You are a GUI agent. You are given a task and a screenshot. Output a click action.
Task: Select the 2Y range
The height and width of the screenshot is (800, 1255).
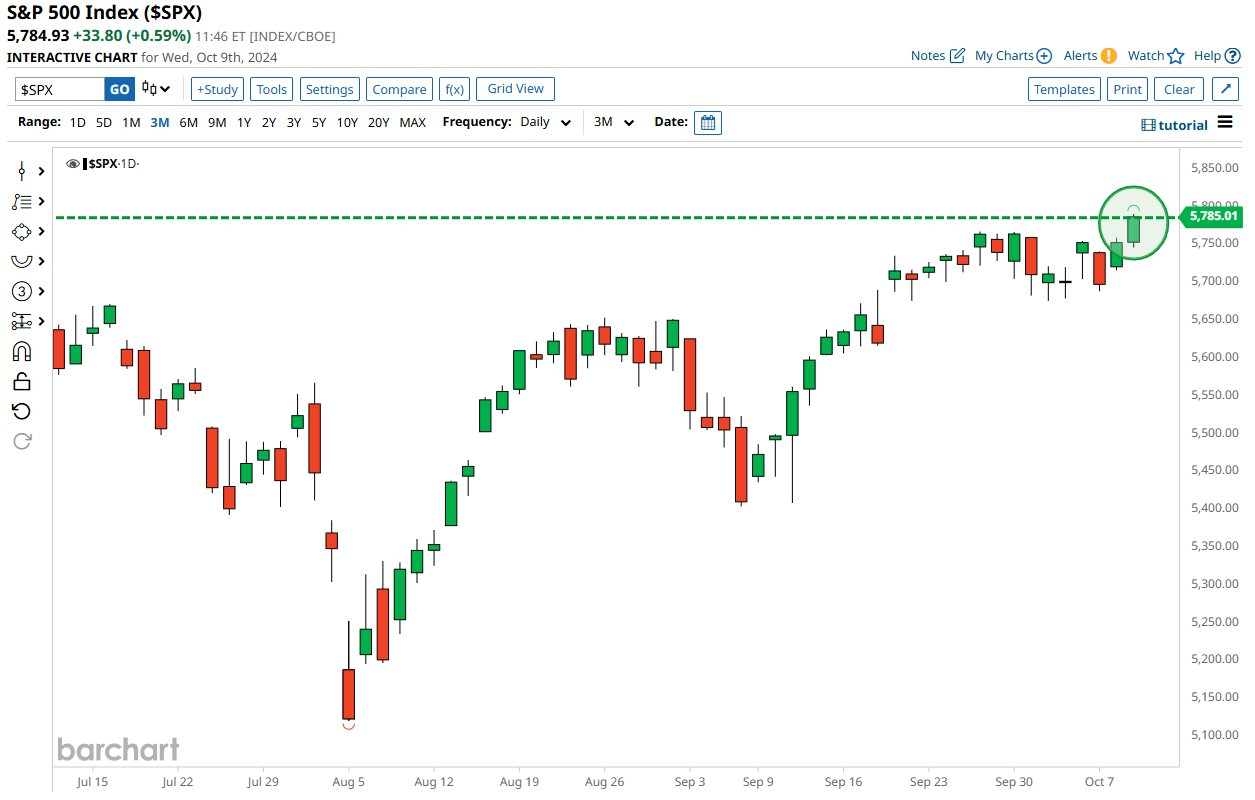(269, 122)
